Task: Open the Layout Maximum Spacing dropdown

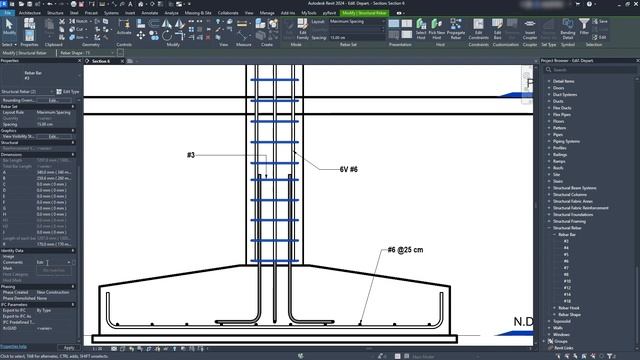Action: pos(357,21)
